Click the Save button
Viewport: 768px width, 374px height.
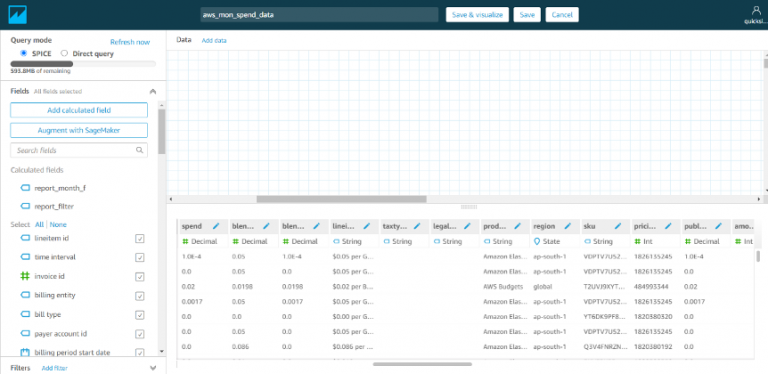[527, 15]
